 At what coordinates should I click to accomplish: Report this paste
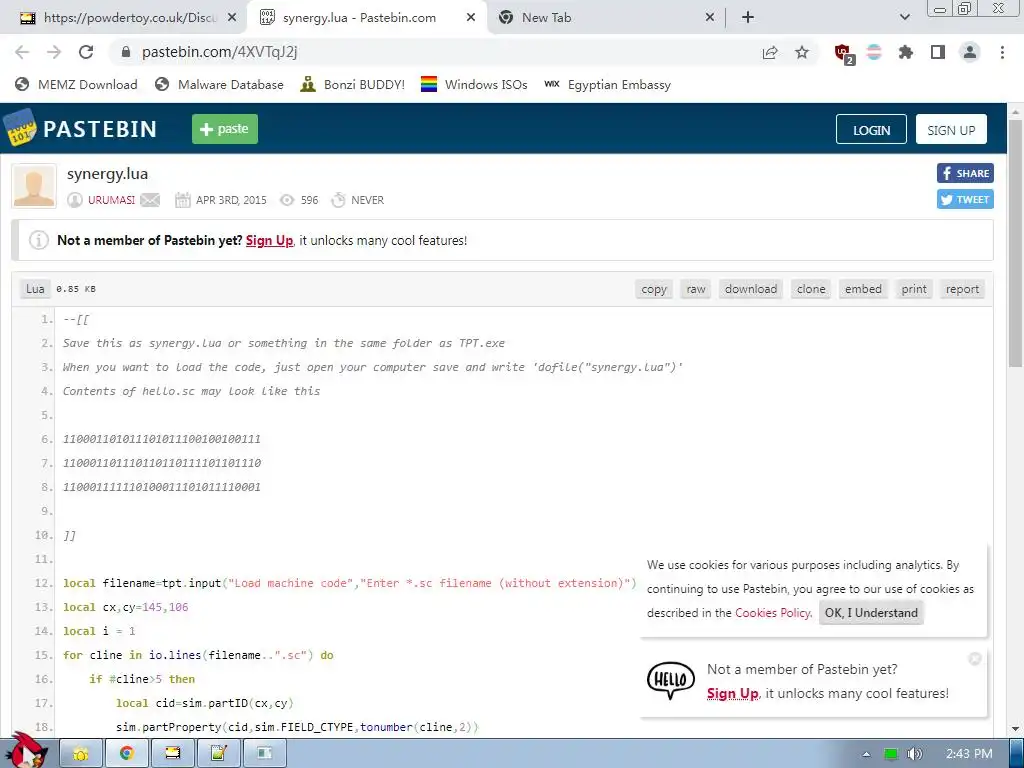click(962, 289)
